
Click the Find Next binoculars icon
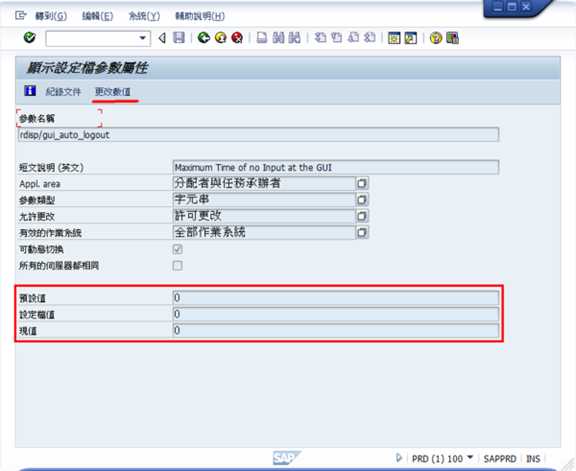tap(294, 37)
